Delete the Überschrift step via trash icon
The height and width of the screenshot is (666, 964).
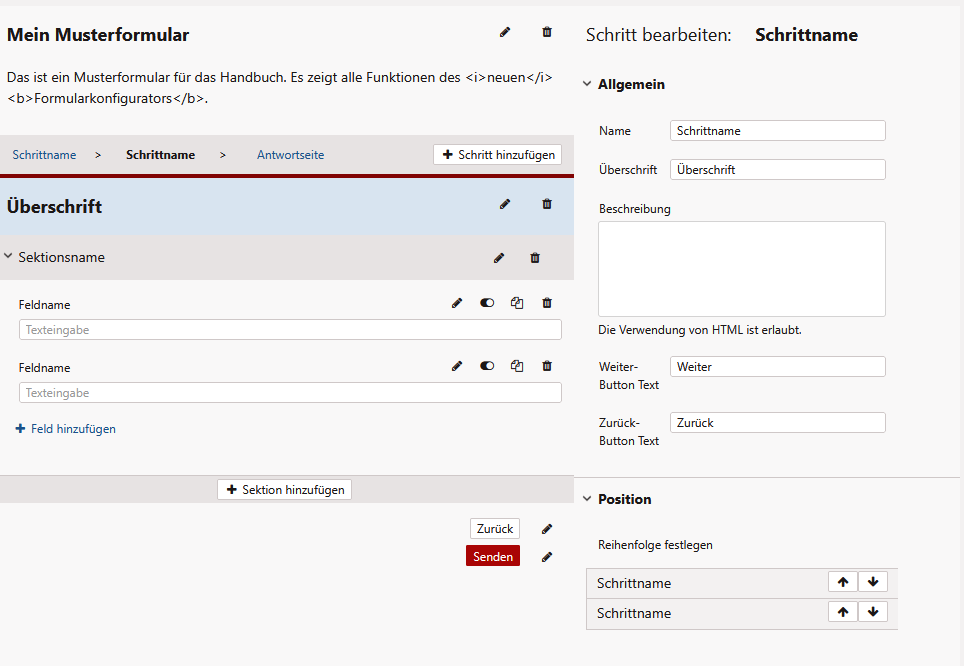tap(547, 204)
